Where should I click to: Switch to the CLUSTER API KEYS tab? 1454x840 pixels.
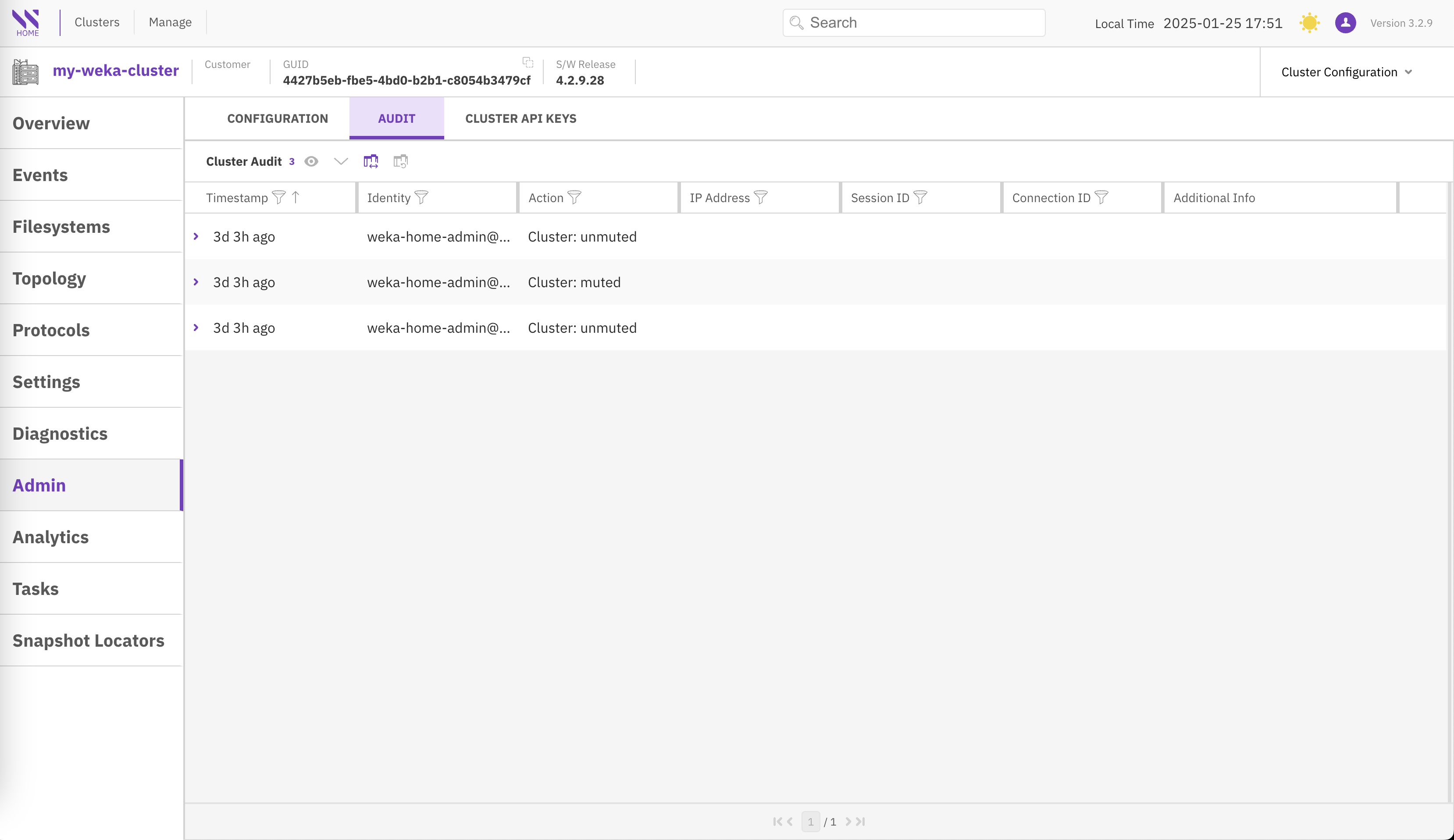[x=520, y=118]
